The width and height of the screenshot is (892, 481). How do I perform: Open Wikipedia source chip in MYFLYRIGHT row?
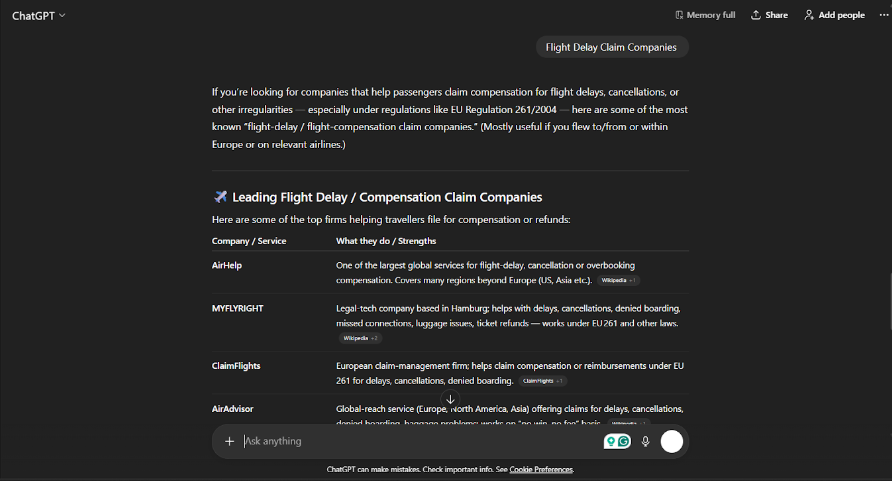pos(361,338)
